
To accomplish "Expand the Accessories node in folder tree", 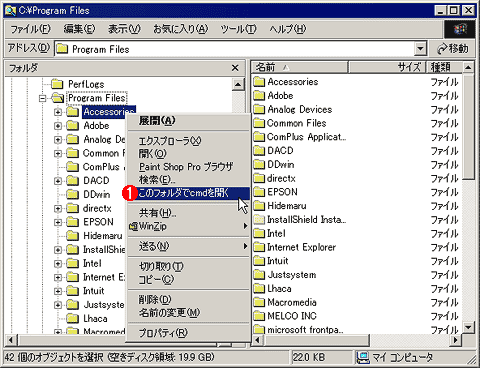I will click(x=58, y=112).
